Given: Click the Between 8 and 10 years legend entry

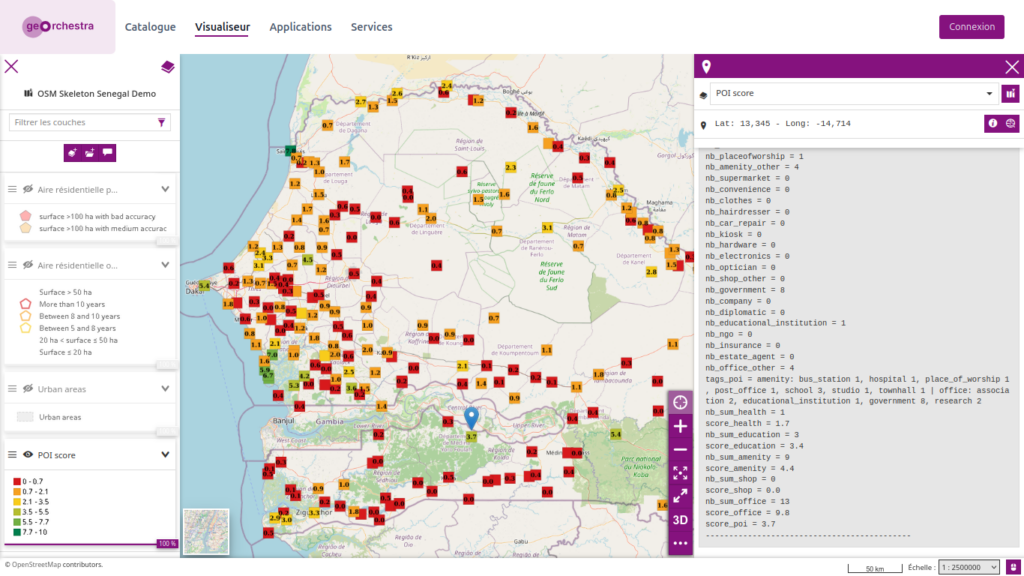Looking at the screenshot, I should (x=80, y=316).
